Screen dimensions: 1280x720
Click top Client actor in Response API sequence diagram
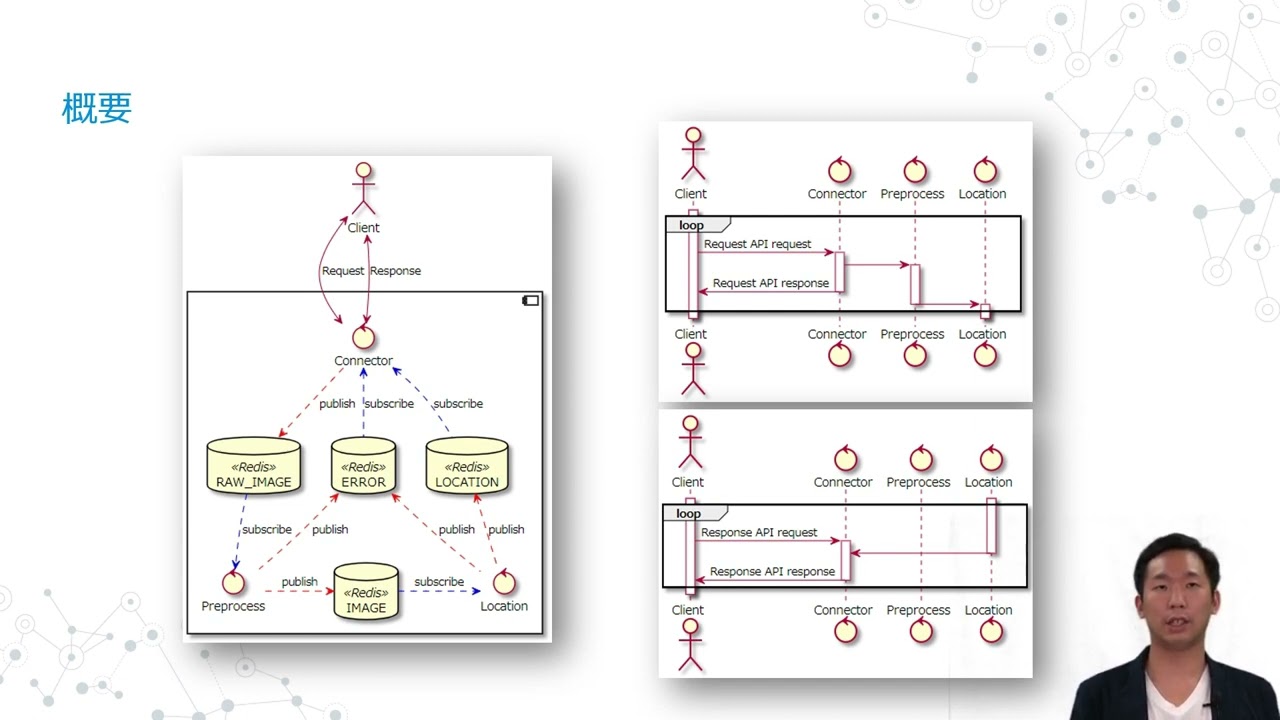coord(688,443)
